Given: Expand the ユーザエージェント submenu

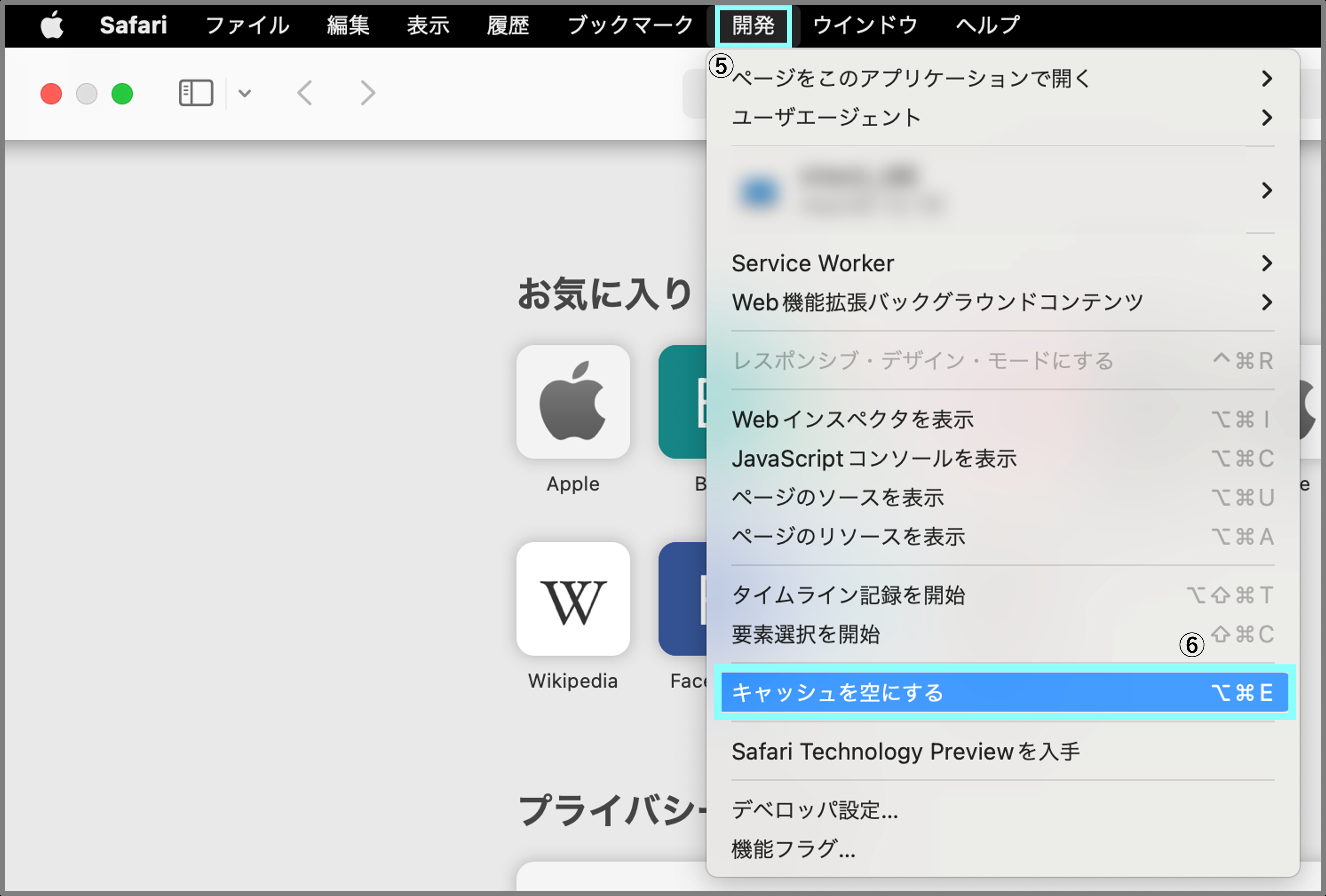Looking at the screenshot, I should tap(1003, 117).
